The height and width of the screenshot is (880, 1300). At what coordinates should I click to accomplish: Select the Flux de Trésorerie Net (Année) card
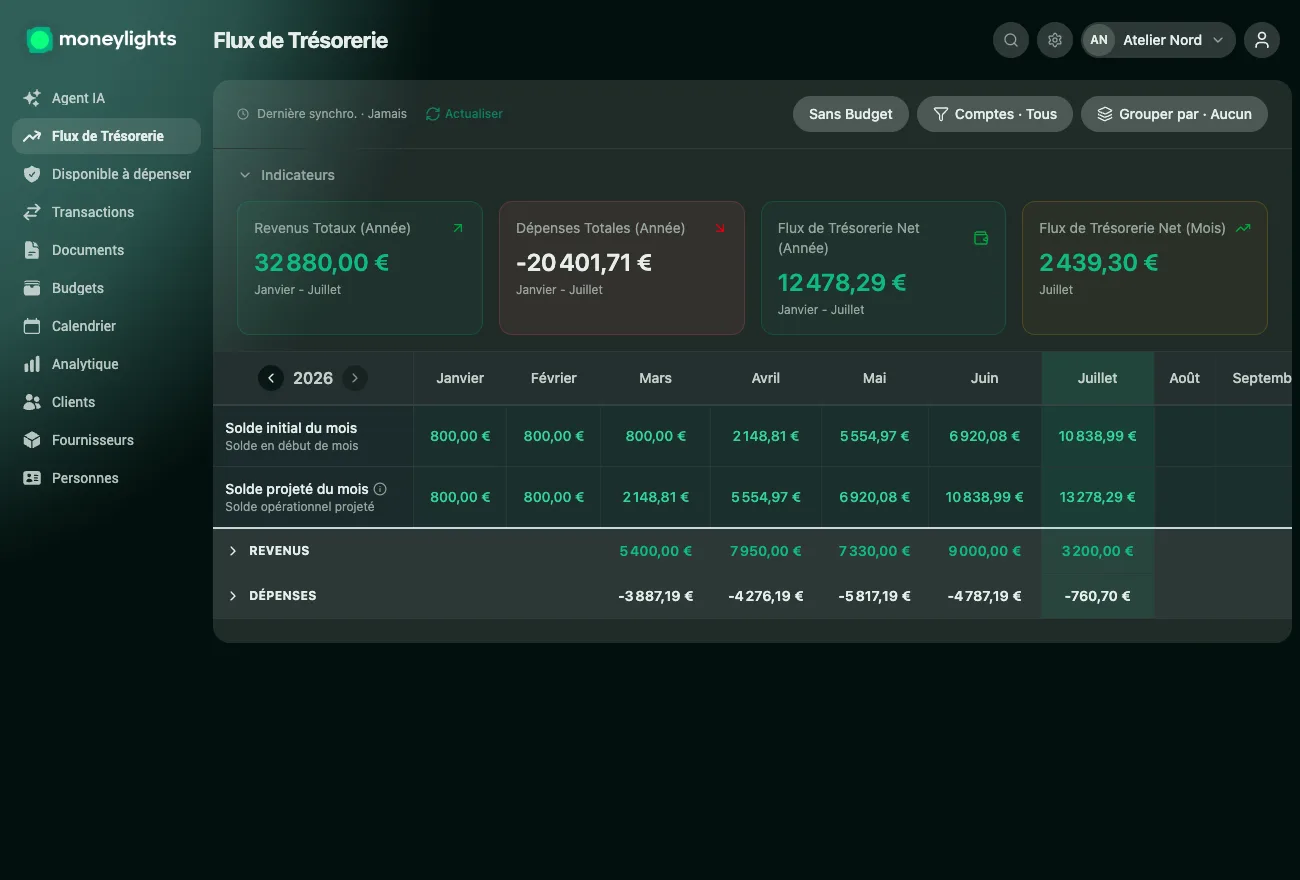tap(883, 268)
